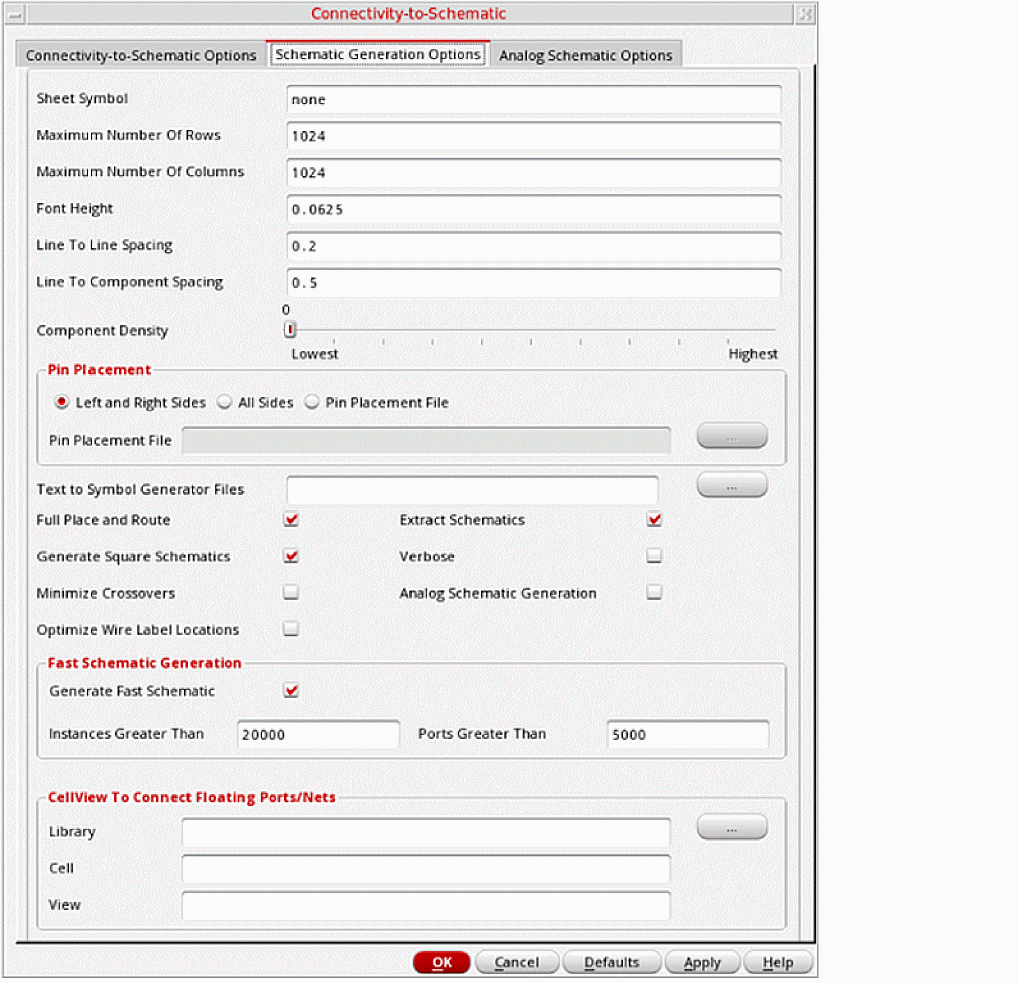Click the Instances Greater Than field
The height and width of the screenshot is (983, 1018).
(318, 734)
